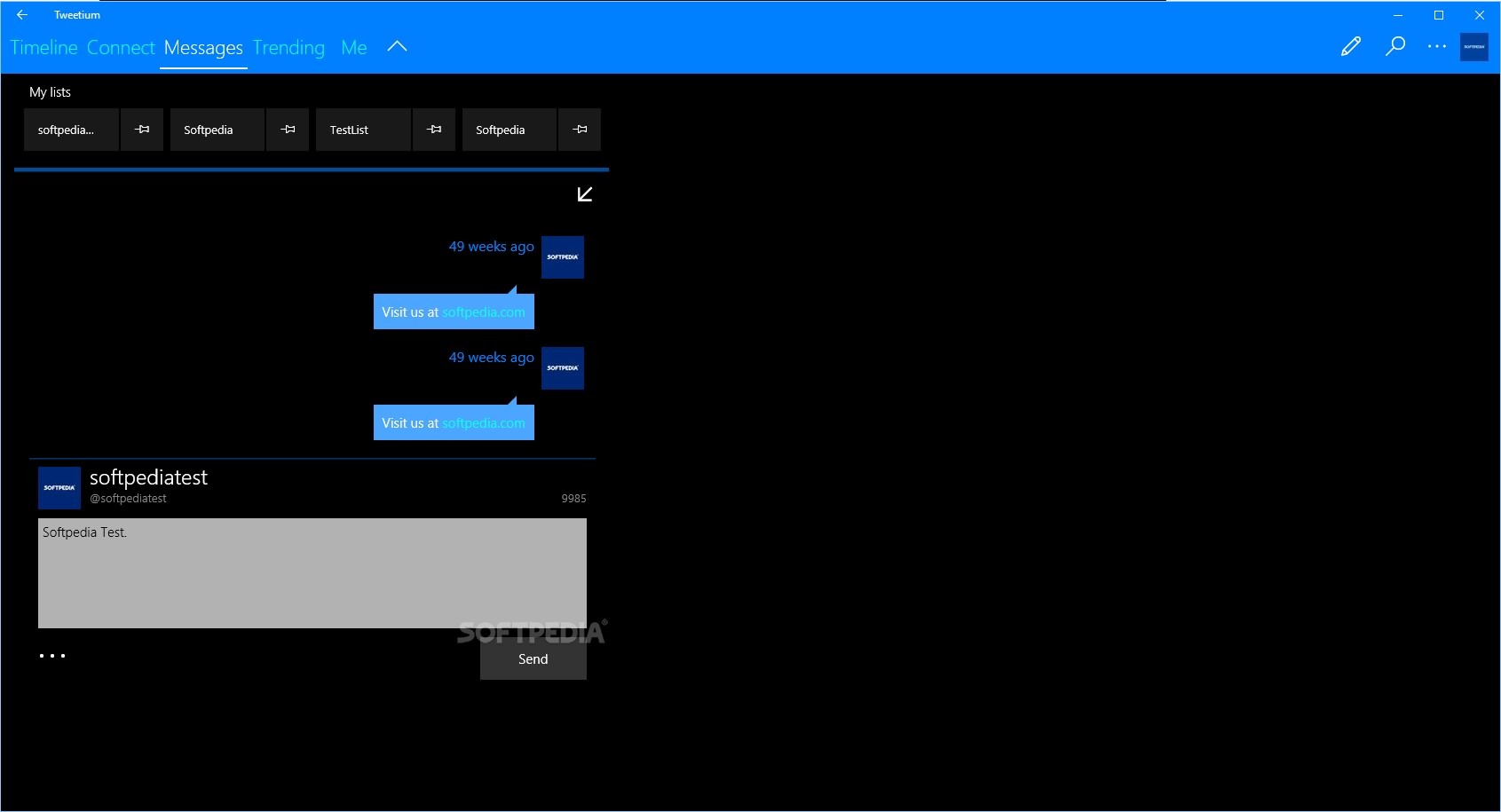Pin the second list Softpedia
This screenshot has height=812, width=1501.
288,130
